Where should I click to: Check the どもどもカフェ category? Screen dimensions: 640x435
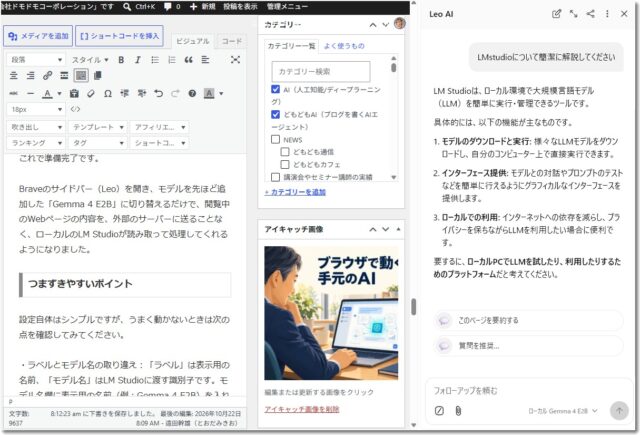(x=285, y=164)
